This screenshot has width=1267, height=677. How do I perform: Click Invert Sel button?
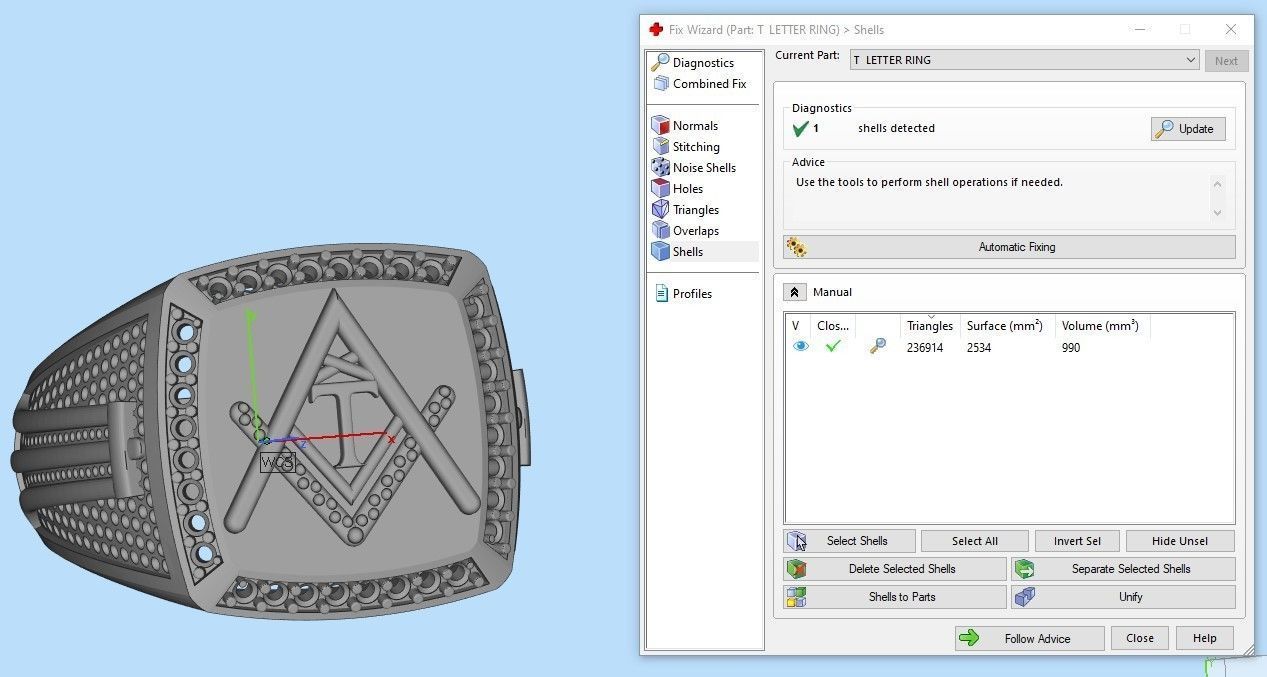[1077, 541]
